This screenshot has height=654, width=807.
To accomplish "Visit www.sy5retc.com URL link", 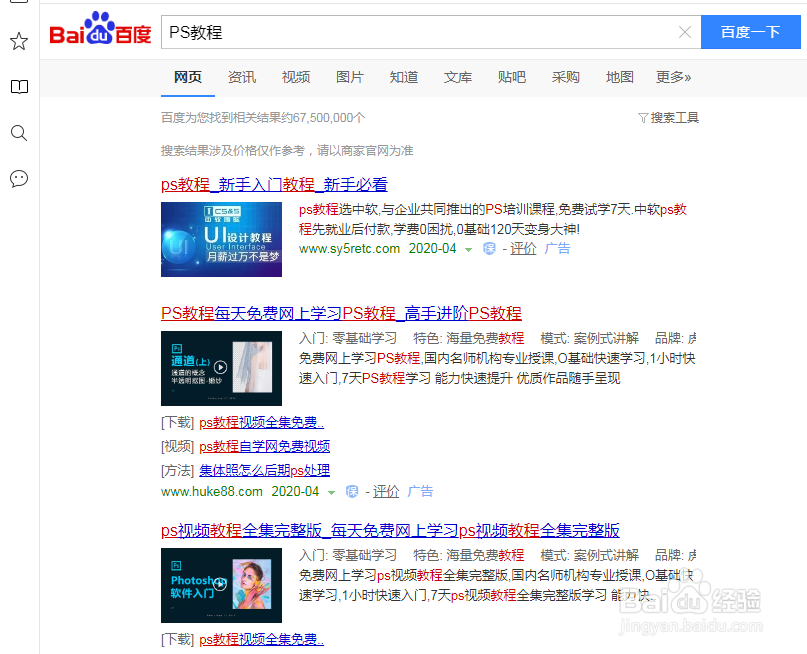I will point(349,249).
